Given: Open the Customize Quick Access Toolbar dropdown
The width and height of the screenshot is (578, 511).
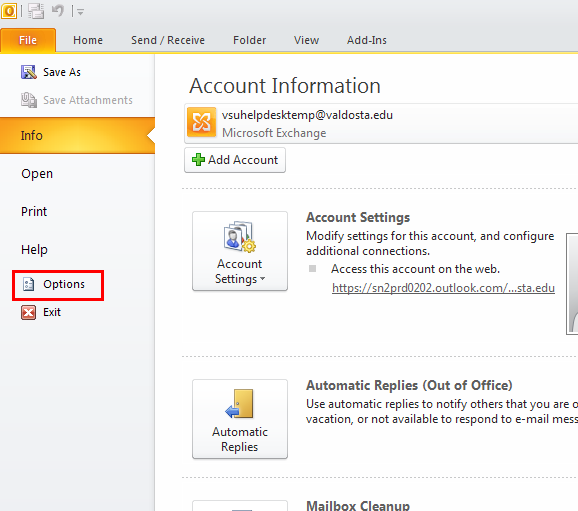Looking at the screenshot, I should click(81, 12).
